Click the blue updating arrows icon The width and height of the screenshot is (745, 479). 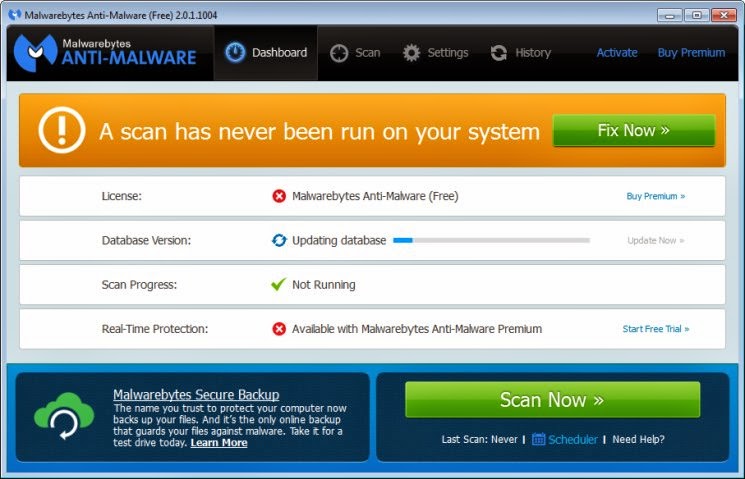[x=279, y=240]
